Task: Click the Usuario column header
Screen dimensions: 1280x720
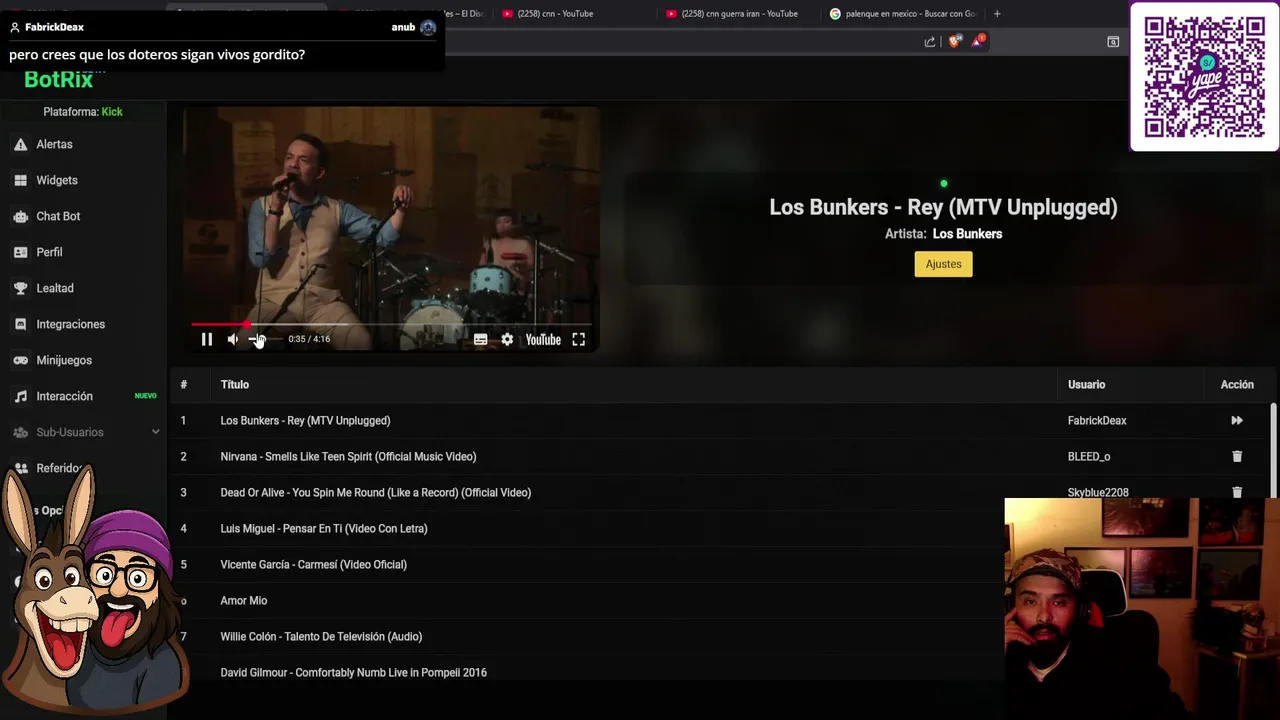Action: click(x=1086, y=385)
